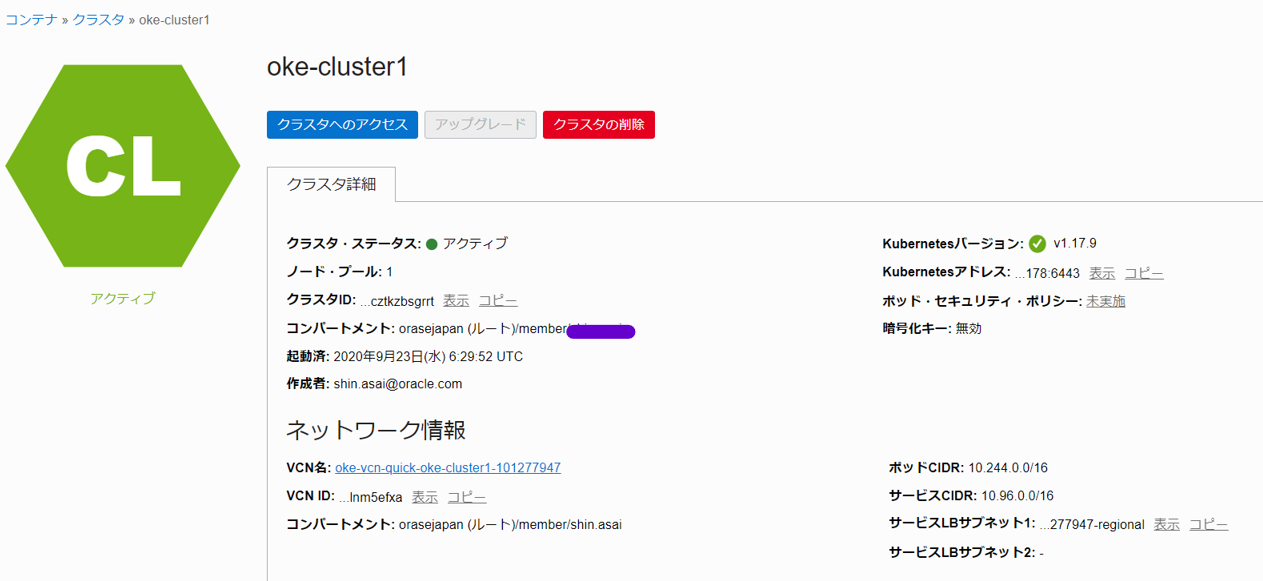Select the アップグレード button
This screenshot has width=1263, height=581.
click(480, 124)
